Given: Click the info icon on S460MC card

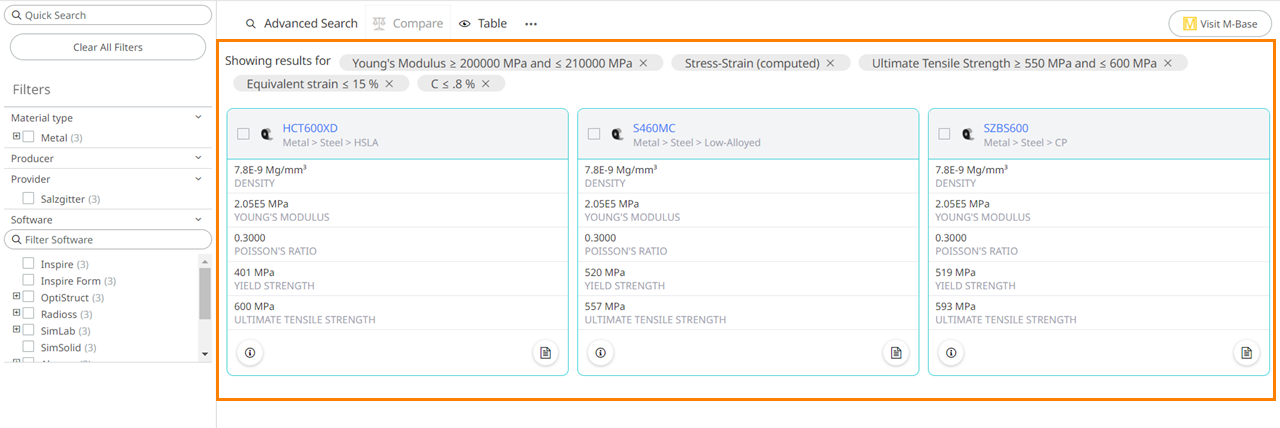Looking at the screenshot, I should point(600,353).
